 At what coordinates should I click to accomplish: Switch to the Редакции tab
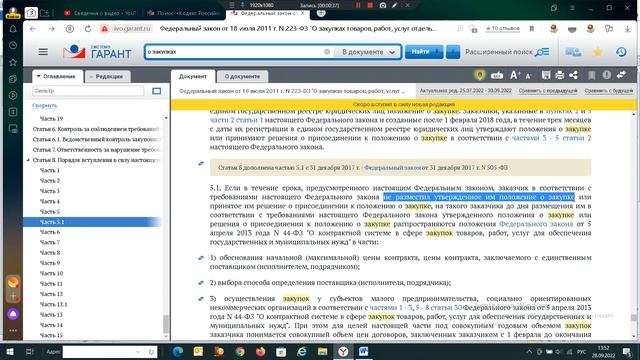pyautogui.click(x=107, y=76)
